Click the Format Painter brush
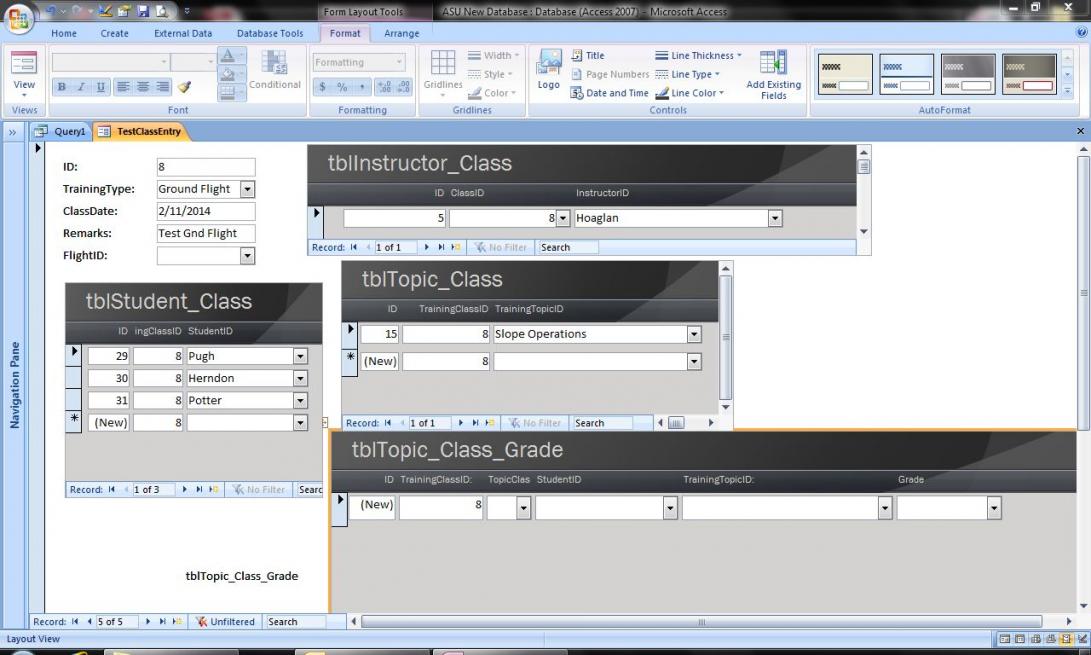Viewport: 1091px width, 655px height. (184, 87)
